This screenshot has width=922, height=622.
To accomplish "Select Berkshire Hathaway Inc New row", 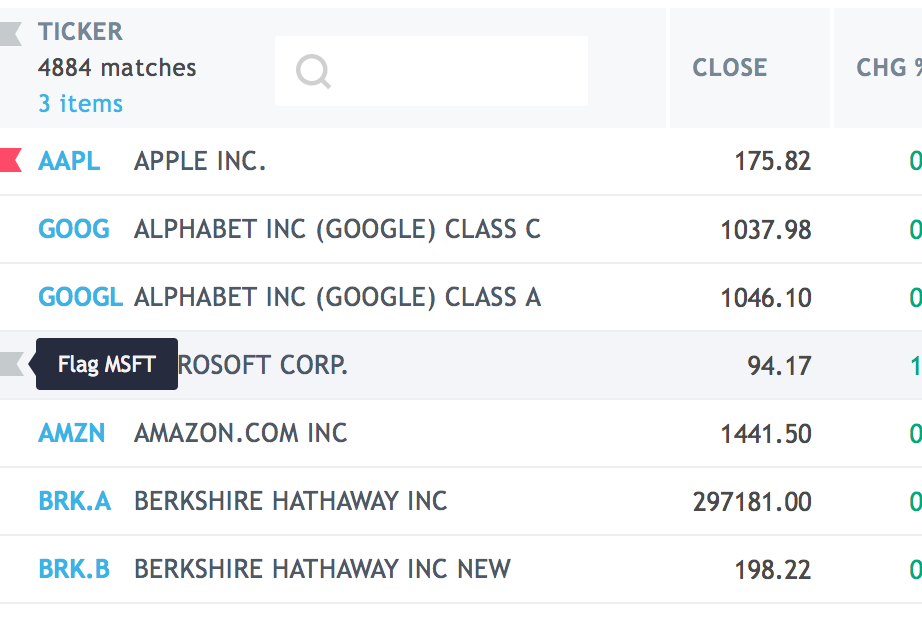I will coord(461,569).
